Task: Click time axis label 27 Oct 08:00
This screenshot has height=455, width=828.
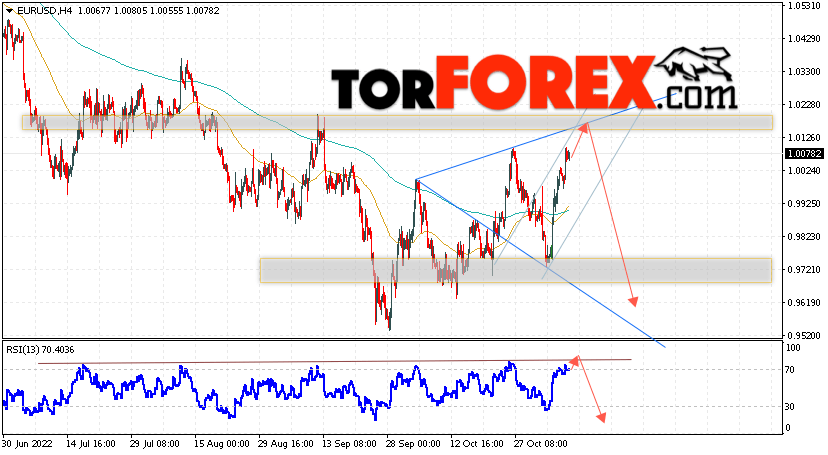Action: (x=540, y=443)
